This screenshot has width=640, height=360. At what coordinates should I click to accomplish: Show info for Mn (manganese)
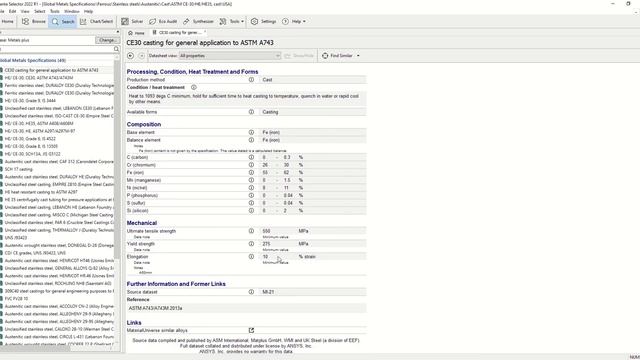251,180
